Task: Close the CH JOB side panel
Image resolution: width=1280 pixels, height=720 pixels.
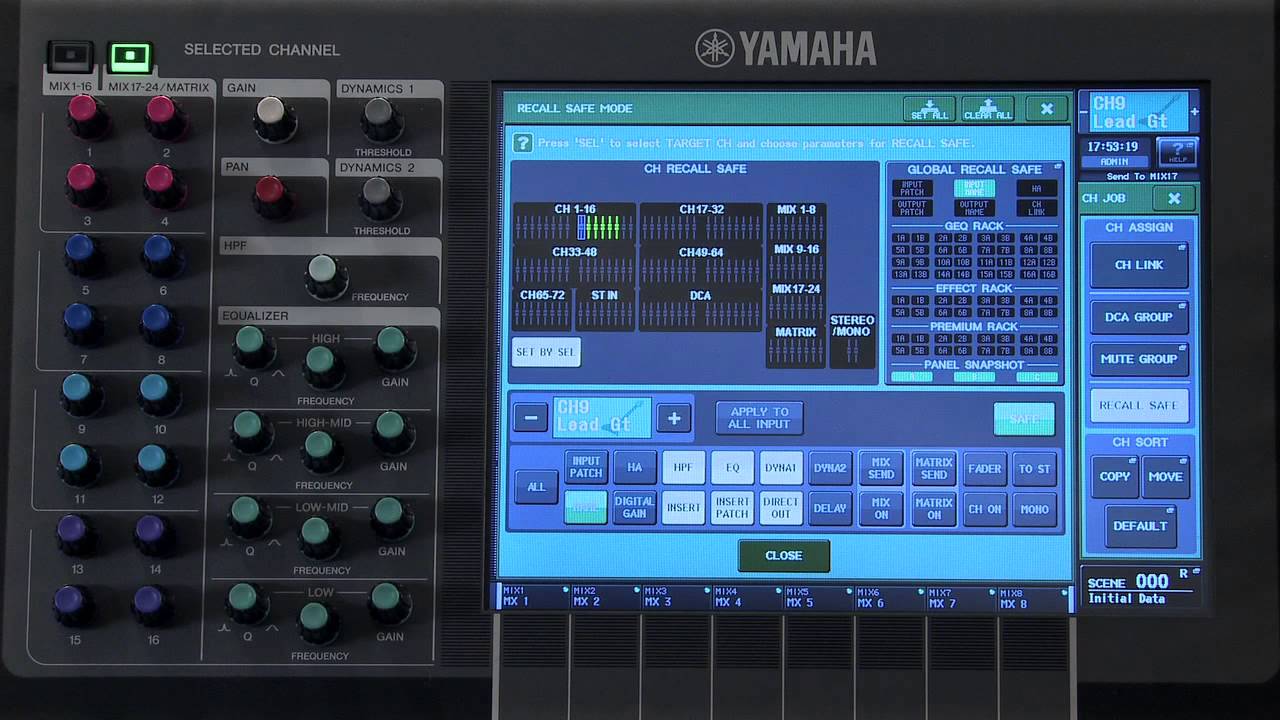Action: (x=1174, y=198)
